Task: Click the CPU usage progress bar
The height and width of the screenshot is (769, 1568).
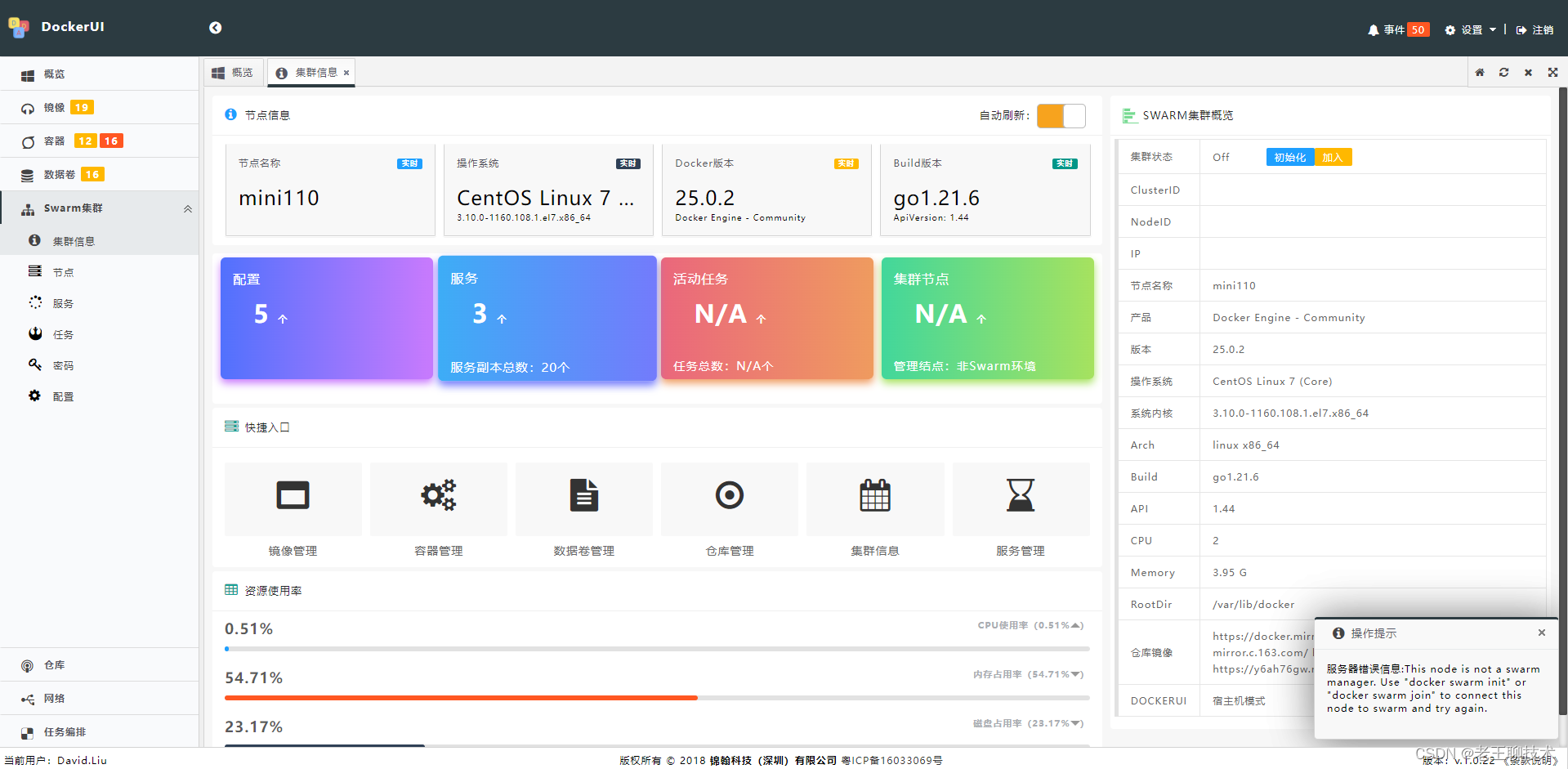Action: (657, 649)
